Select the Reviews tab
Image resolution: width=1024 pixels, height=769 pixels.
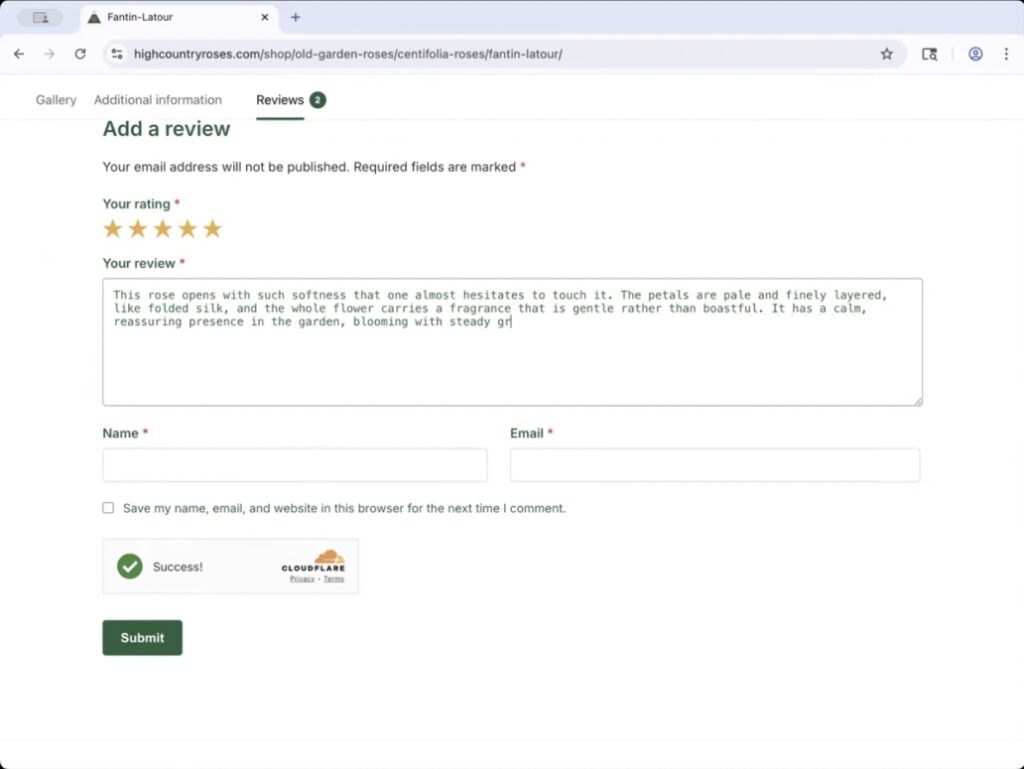click(280, 100)
